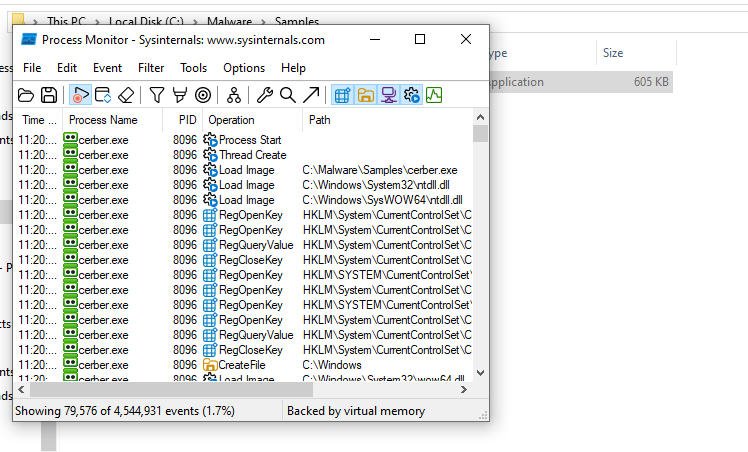Click the Thread Create operation gear icon
The image size is (748, 452).
(x=210, y=155)
